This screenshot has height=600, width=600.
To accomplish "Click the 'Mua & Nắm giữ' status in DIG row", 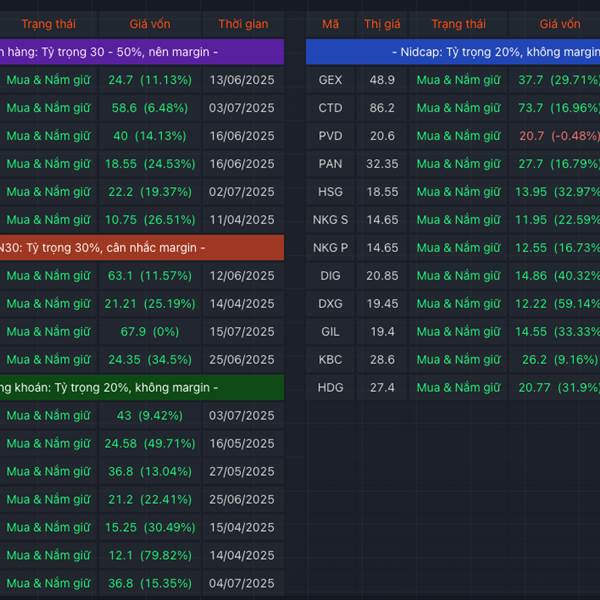I will (458, 276).
